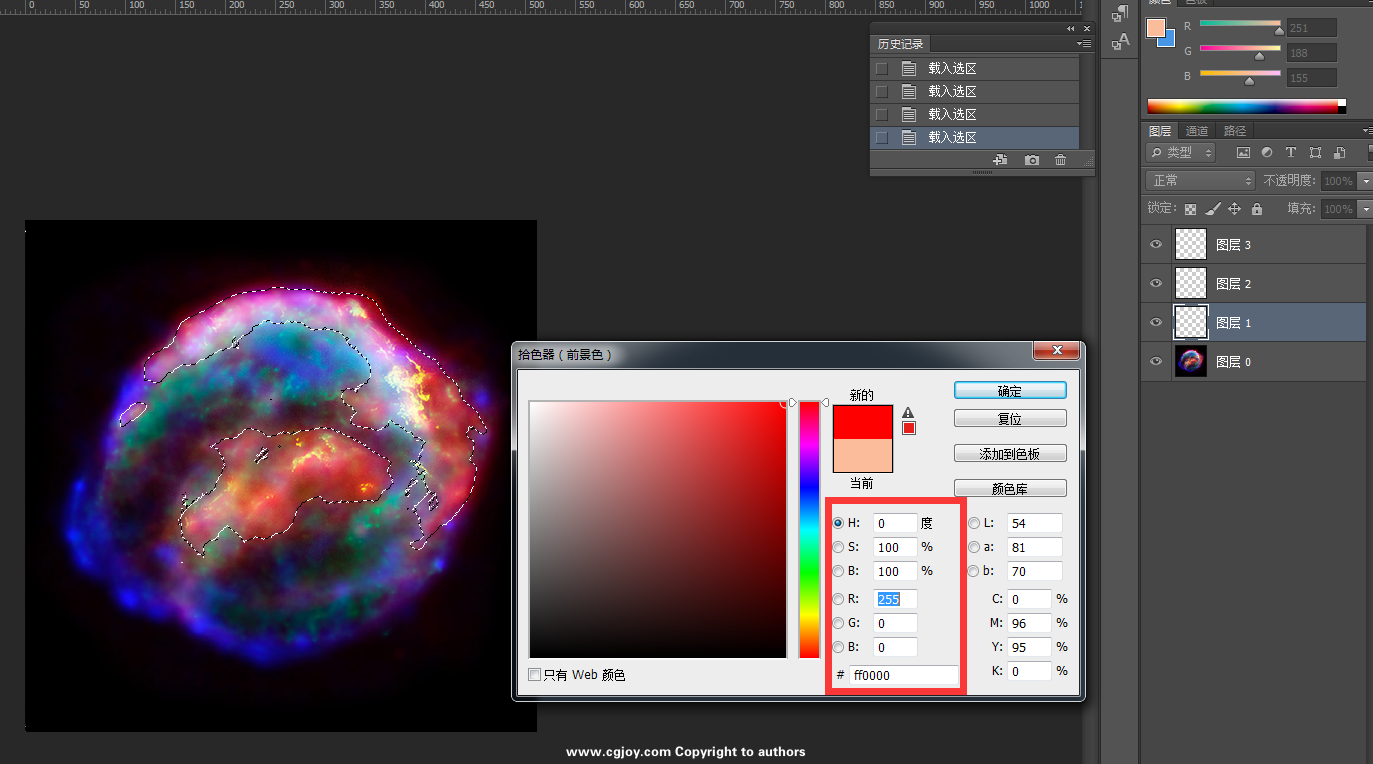Screen dimensions: 1373x764
Task: Open the 正常 blend mode dropdown
Action: point(1200,181)
